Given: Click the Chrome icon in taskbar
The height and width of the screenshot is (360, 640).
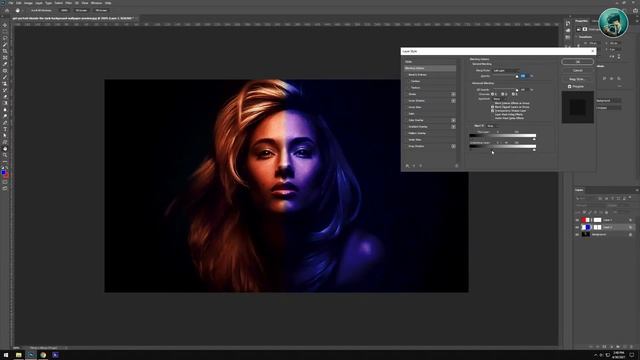Looking at the screenshot, I should pyautogui.click(x=43, y=355).
